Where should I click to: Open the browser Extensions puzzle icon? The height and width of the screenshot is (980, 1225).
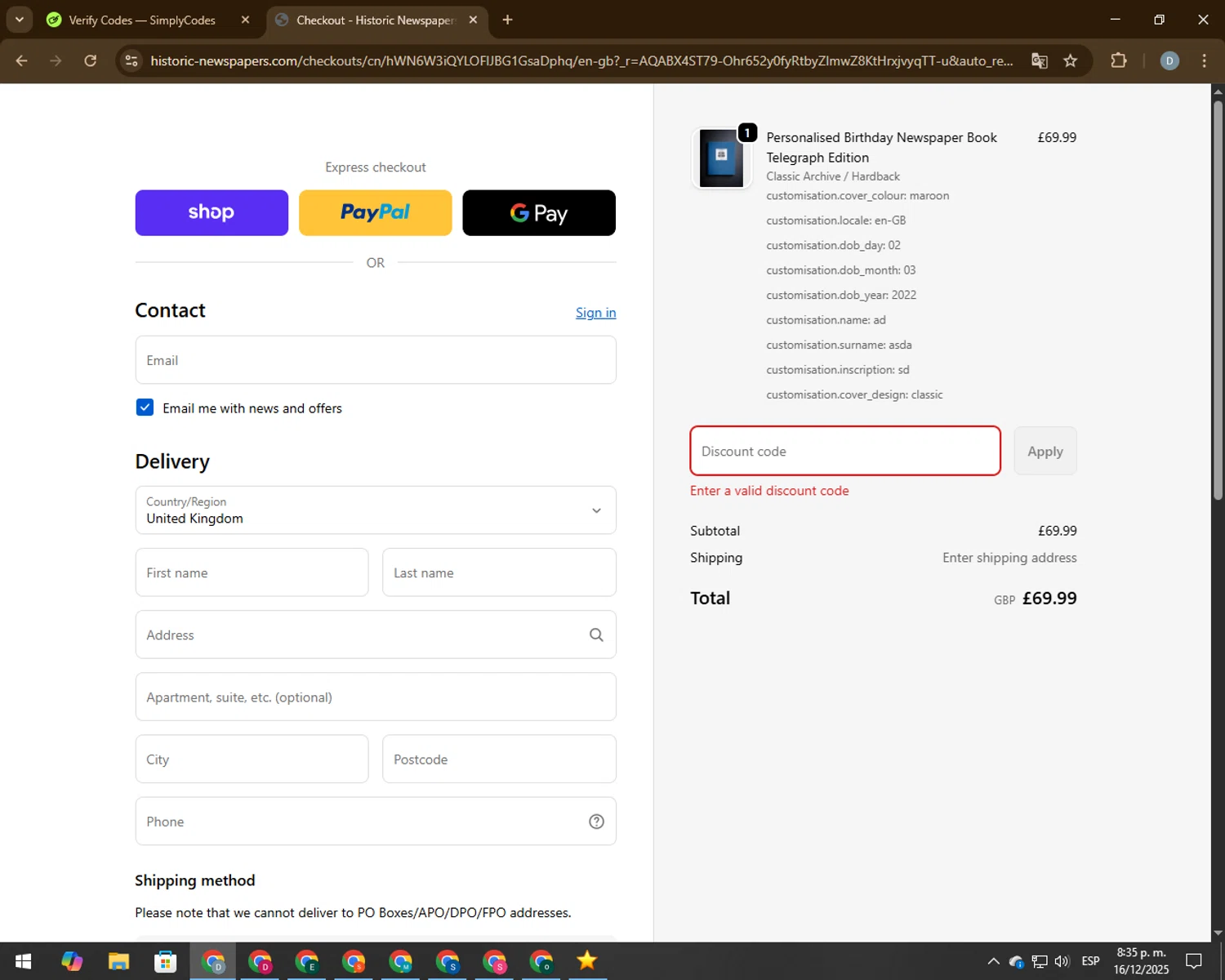point(1118,60)
